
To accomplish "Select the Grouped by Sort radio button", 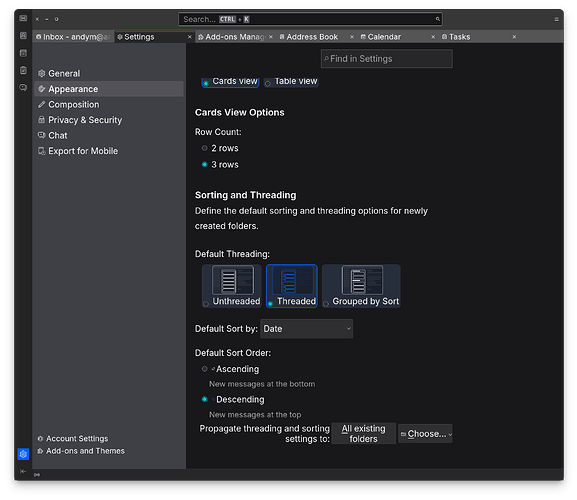I will click(x=326, y=304).
